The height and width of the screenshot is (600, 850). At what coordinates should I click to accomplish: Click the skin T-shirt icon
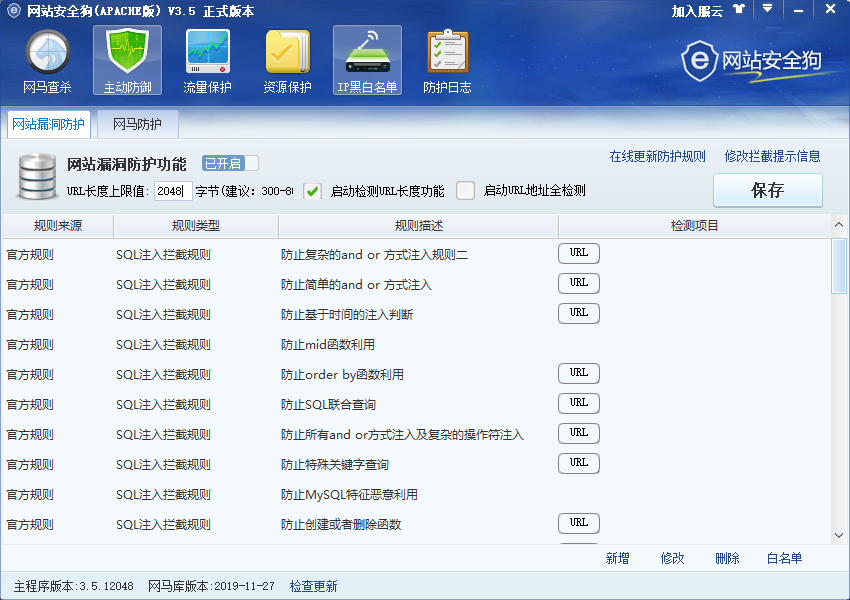point(739,10)
